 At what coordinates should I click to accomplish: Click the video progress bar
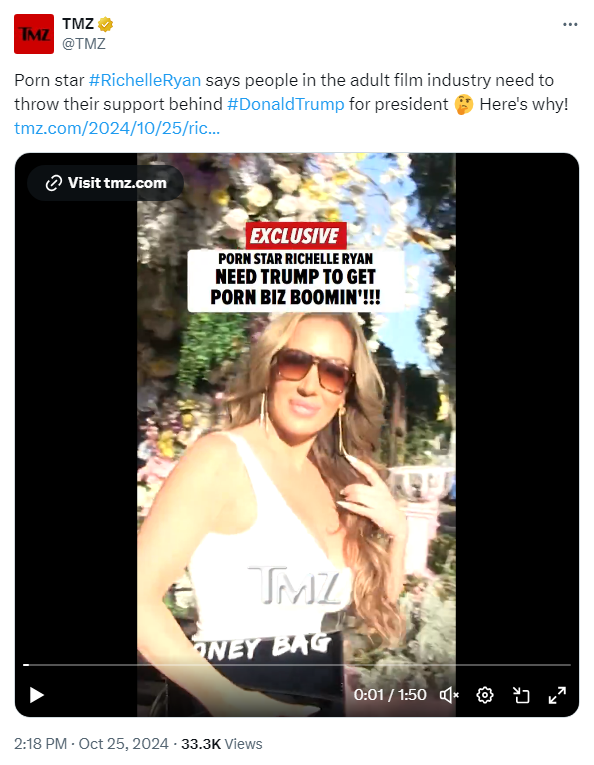tap(297, 664)
